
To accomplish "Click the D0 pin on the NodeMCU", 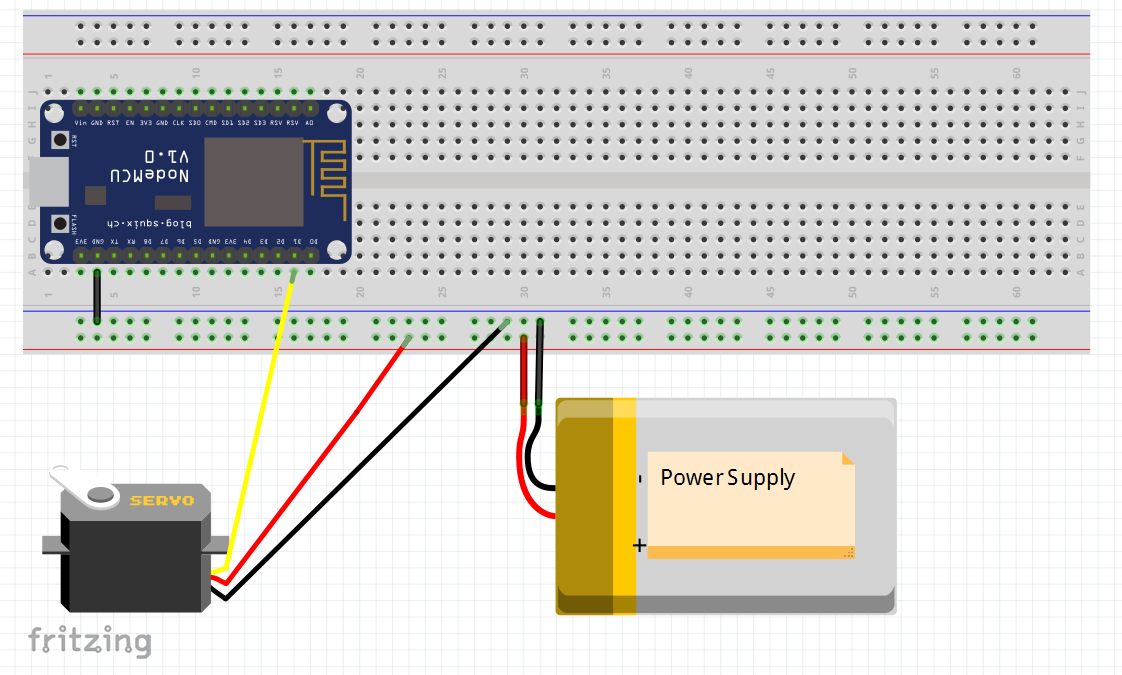I will click(311, 255).
